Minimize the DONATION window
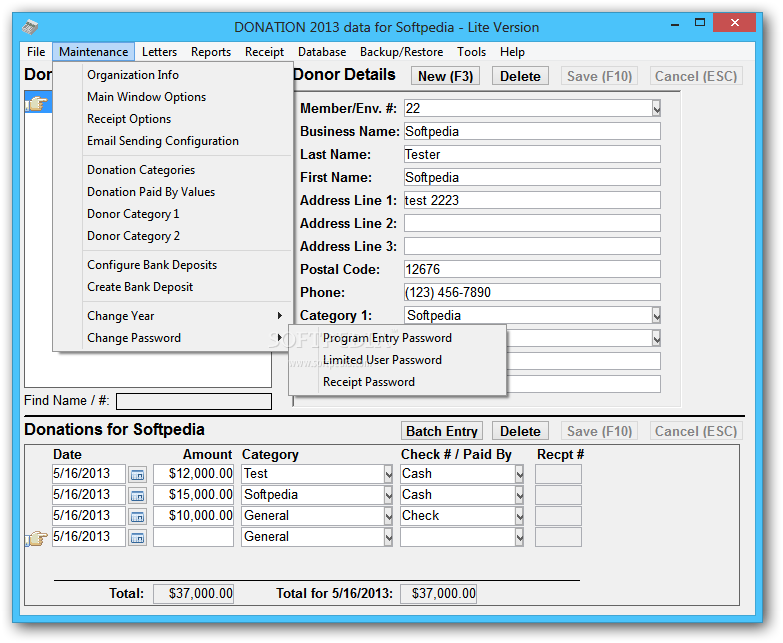The width and height of the screenshot is (783, 643). pyautogui.click(x=675, y=23)
